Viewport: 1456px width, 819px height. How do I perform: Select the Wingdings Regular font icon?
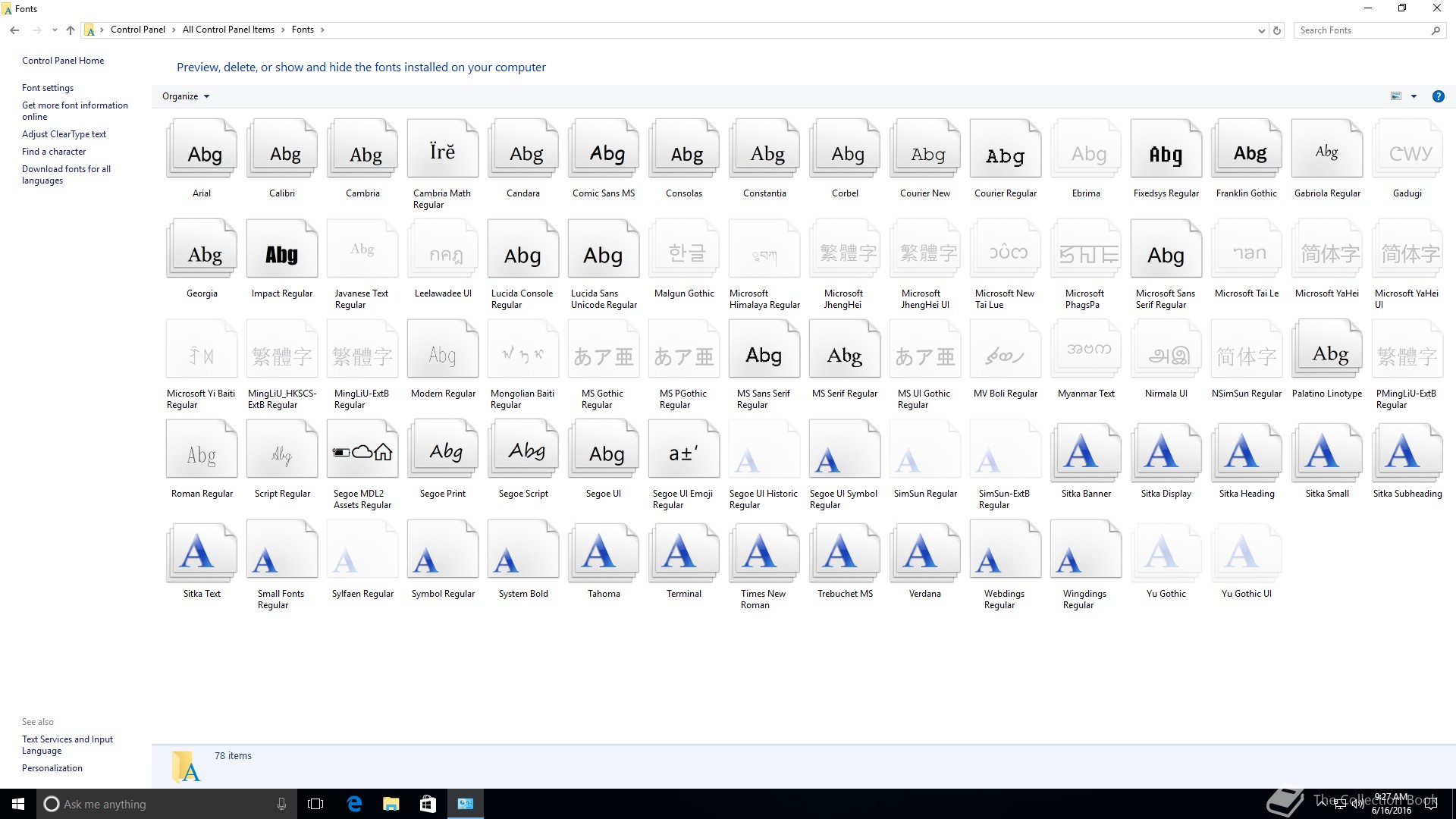(1086, 550)
